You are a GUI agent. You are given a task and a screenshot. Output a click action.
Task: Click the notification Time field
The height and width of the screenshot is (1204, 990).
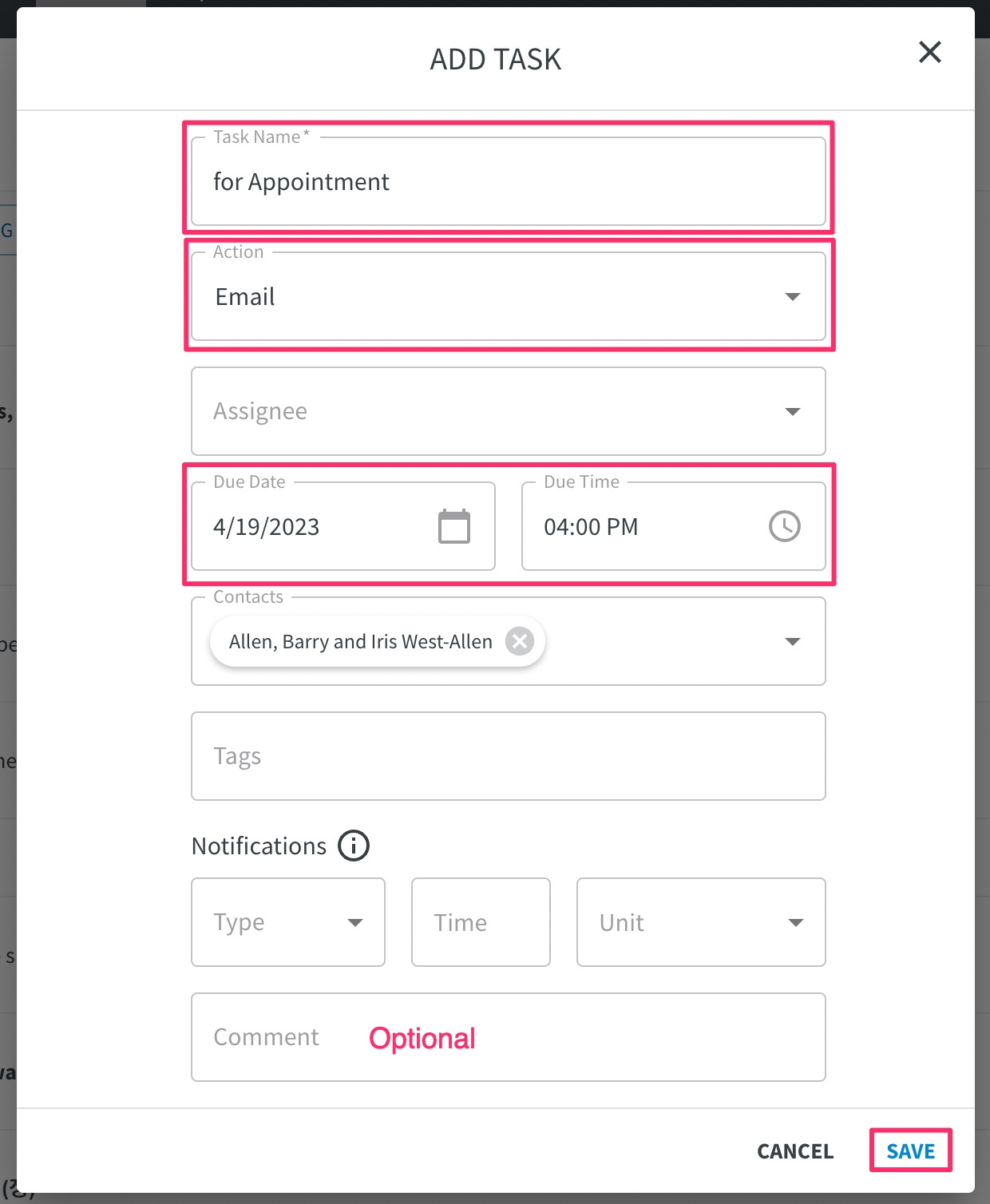tap(481, 922)
